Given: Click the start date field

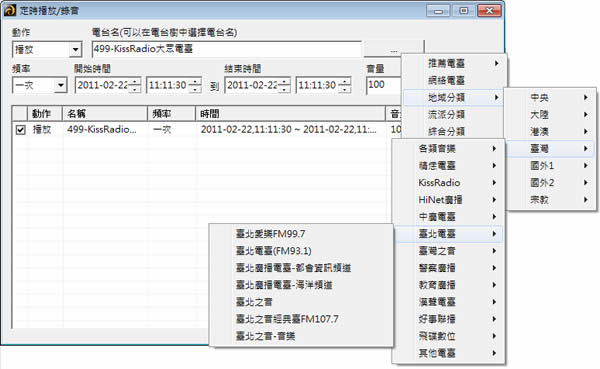Looking at the screenshot, I should [x=103, y=85].
